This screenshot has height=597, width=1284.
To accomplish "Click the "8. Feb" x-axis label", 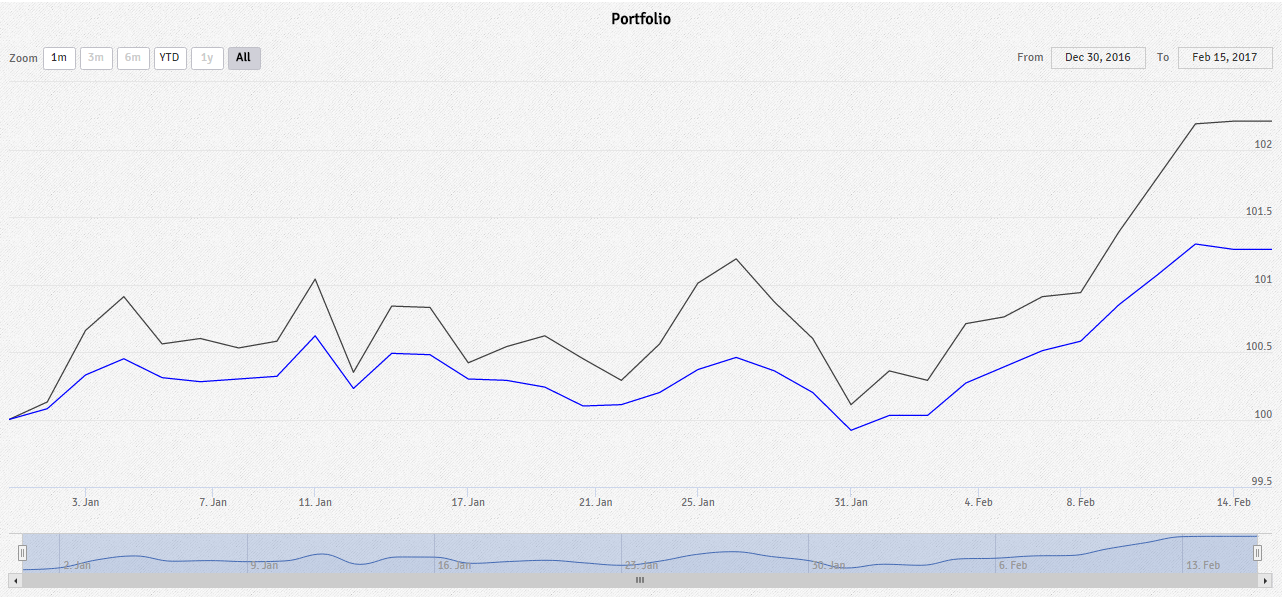I will point(1080,502).
